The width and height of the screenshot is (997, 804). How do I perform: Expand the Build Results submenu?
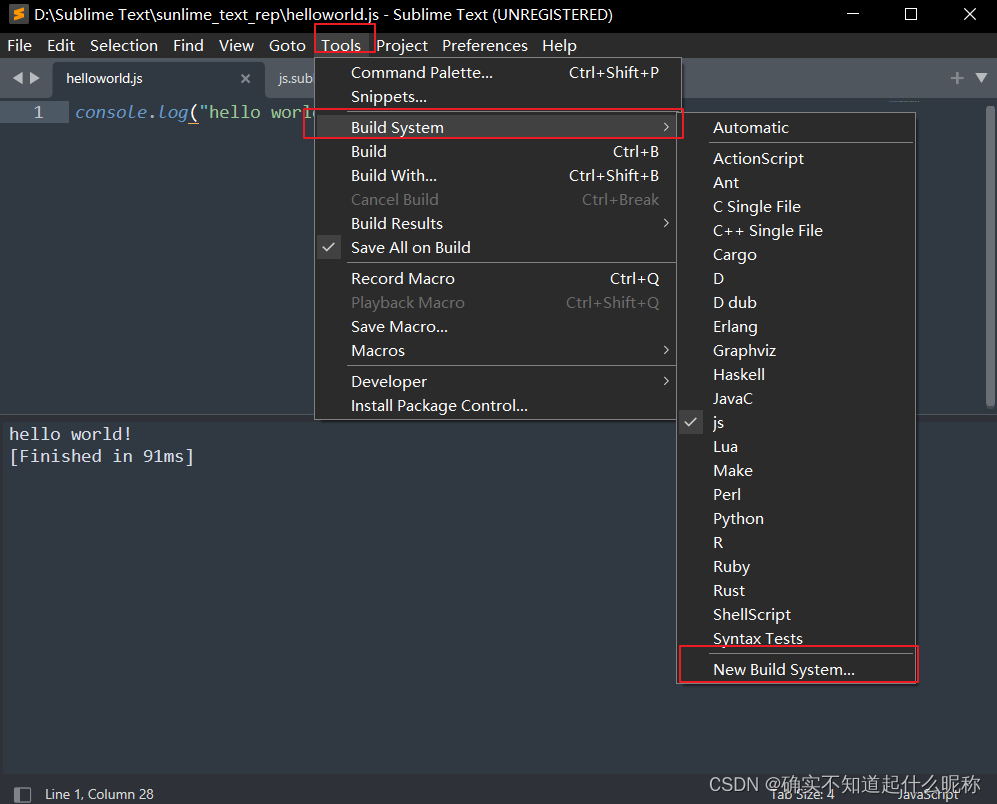(x=498, y=223)
